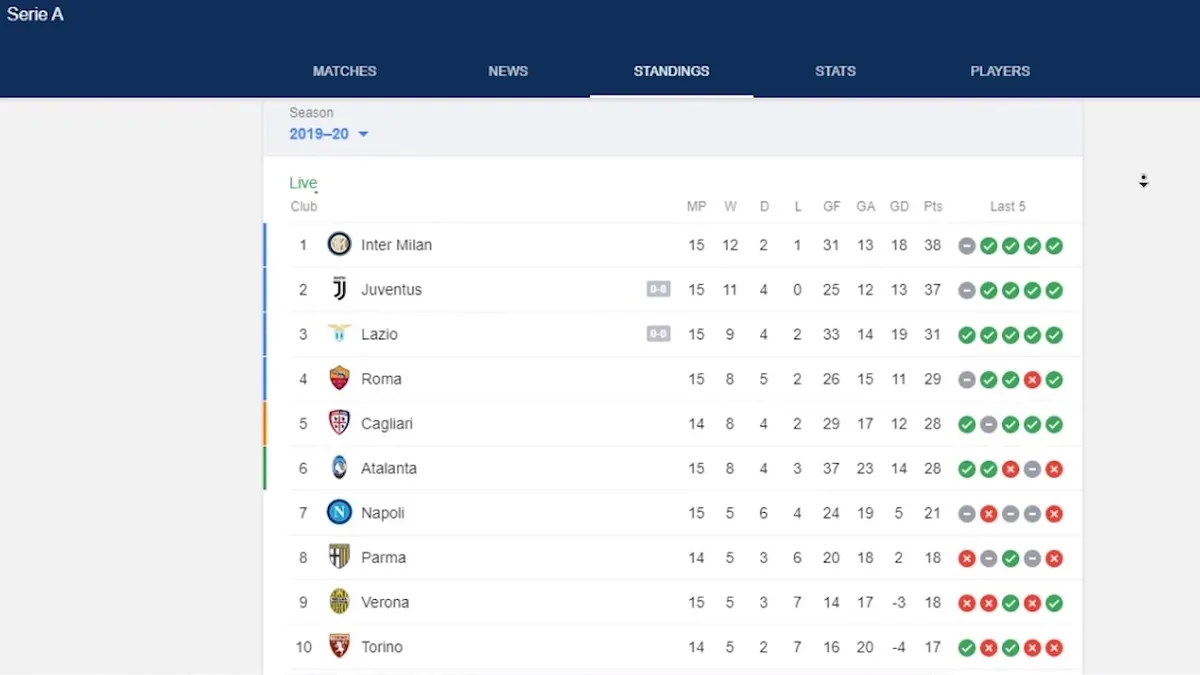Open the Season 2019–20 dropdown

pos(328,133)
